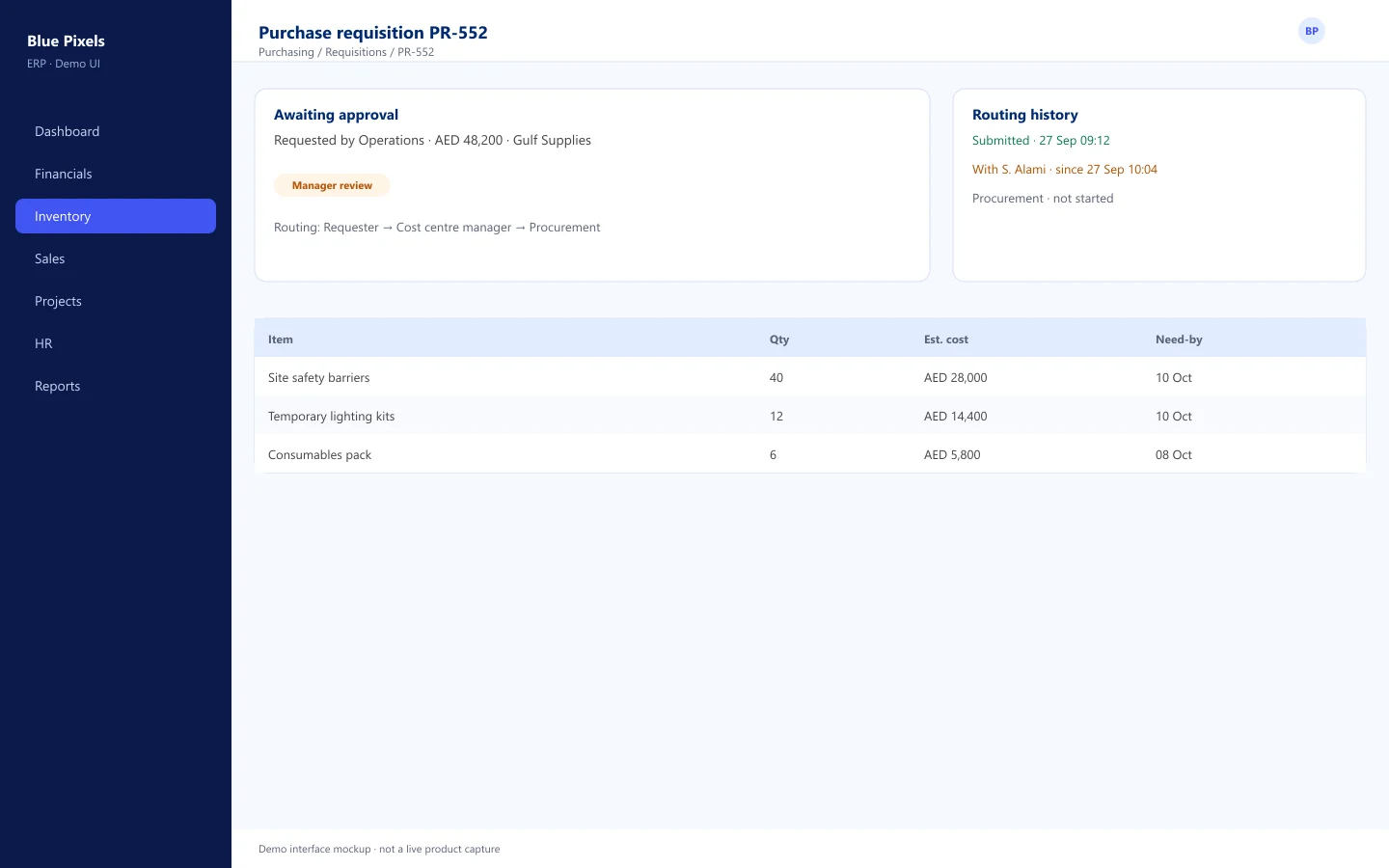Select the Site safety barriers row
The height and width of the screenshot is (868, 1389).
click(x=810, y=377)
